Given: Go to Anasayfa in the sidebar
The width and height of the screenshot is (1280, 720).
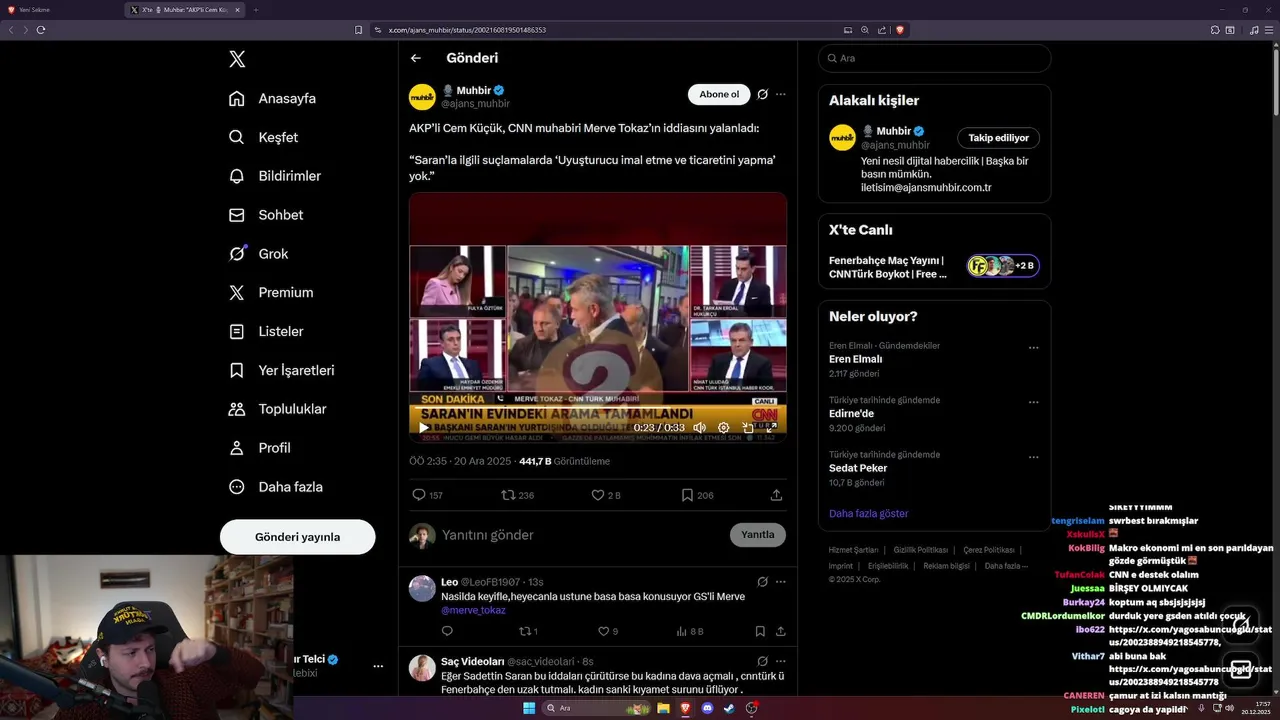Looking at the screenshot, I should click(x=272, y=98).
